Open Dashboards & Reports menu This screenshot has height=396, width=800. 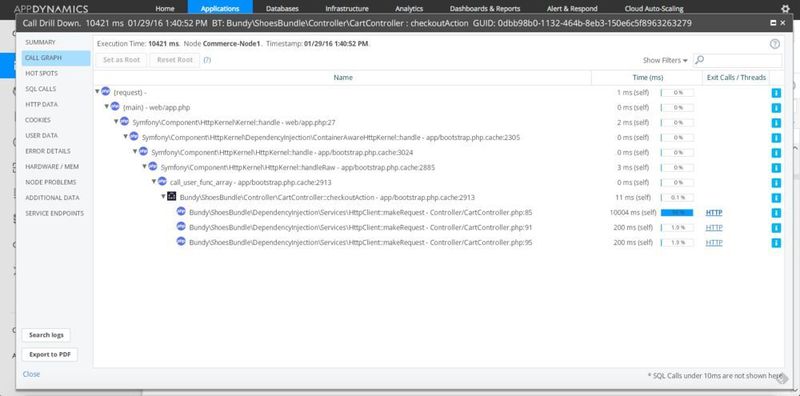485,9
